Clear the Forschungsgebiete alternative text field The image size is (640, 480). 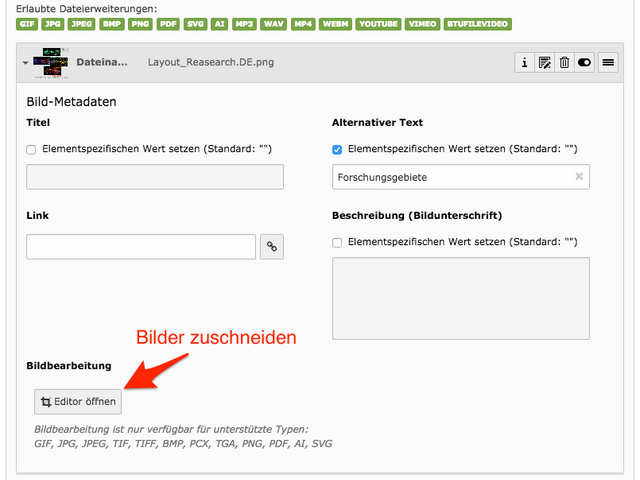point(578,177)
